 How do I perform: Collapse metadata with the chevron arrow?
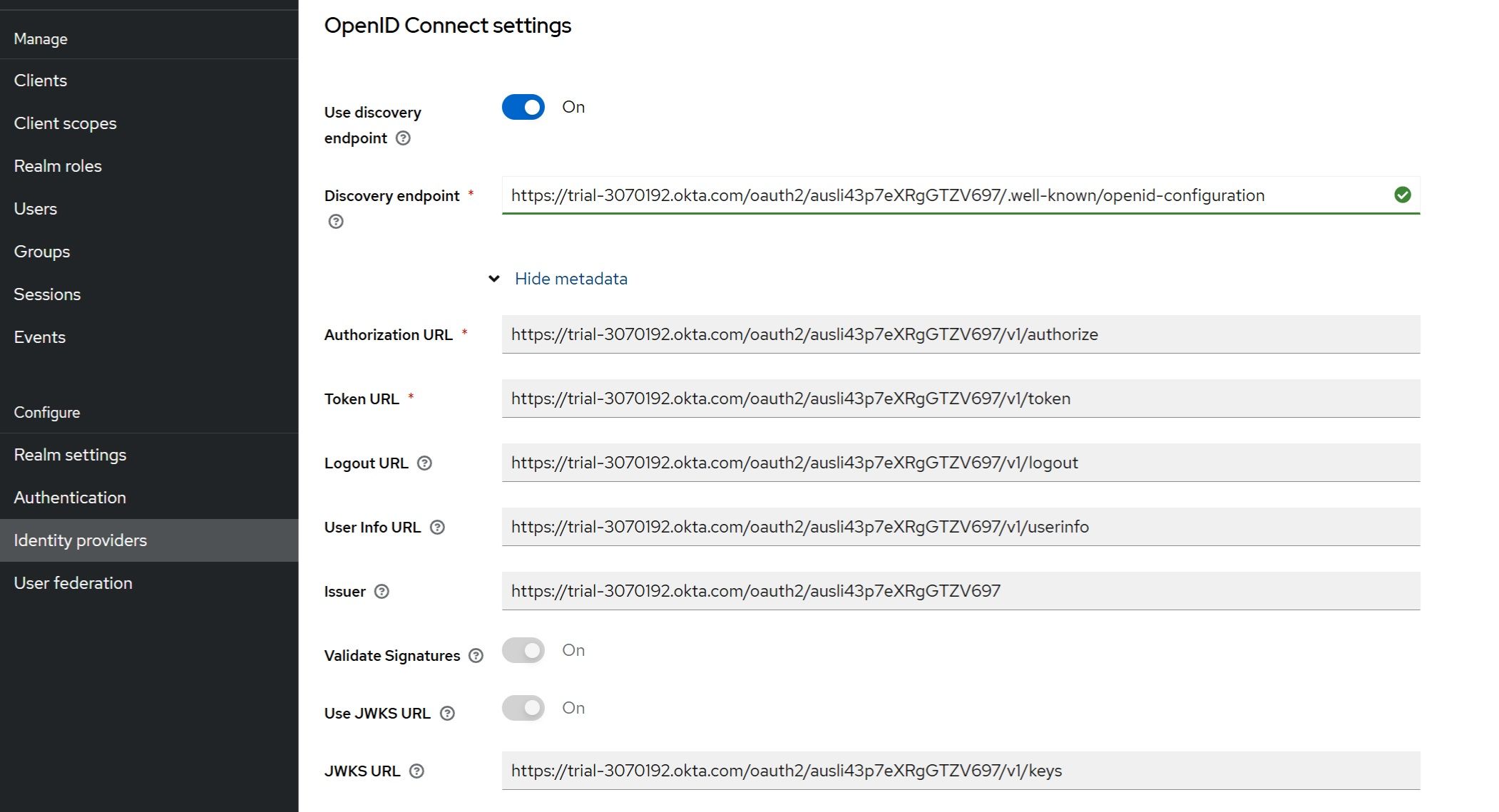click(493, 279)
